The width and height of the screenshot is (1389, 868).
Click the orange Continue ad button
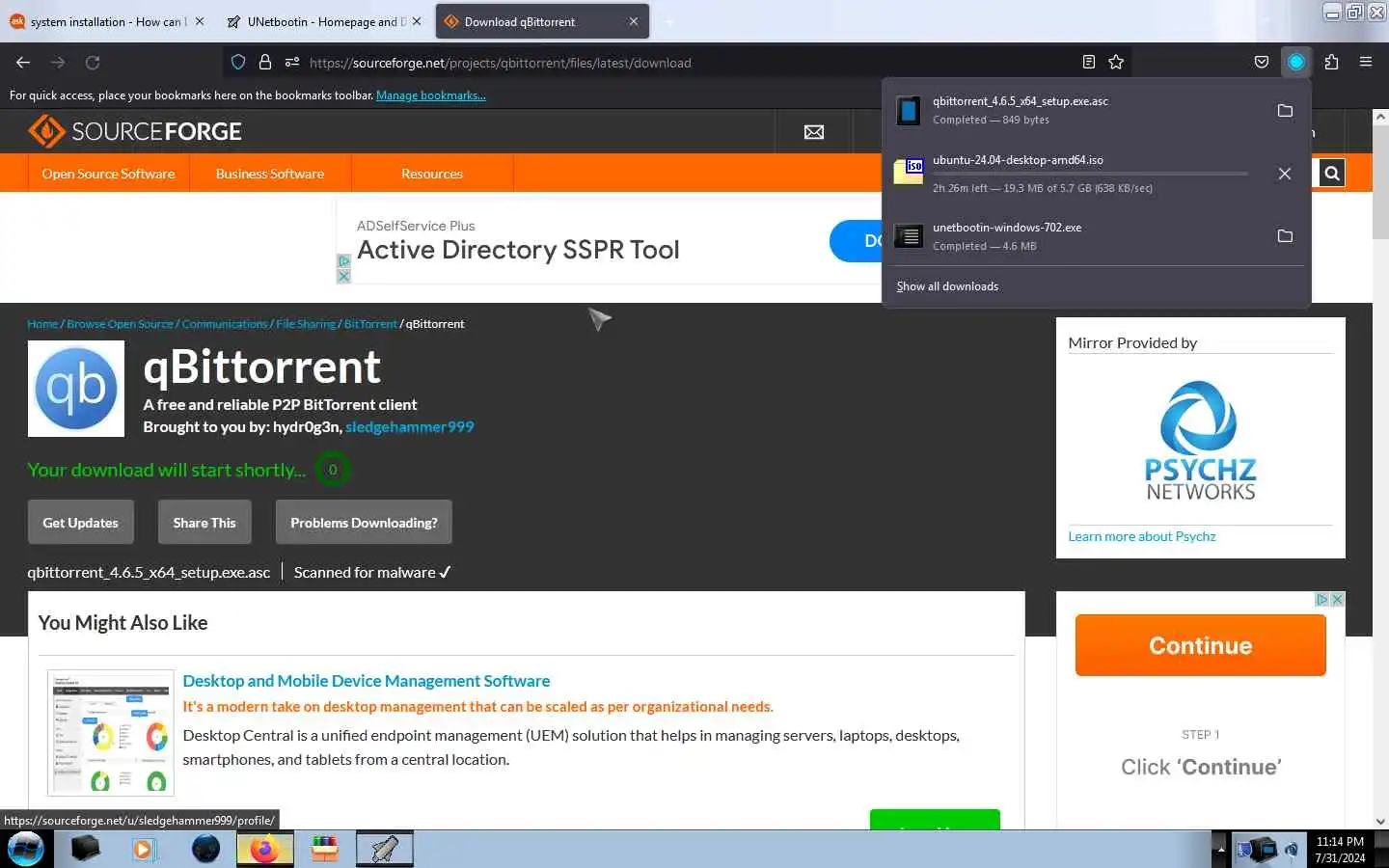click(1201, 645)
